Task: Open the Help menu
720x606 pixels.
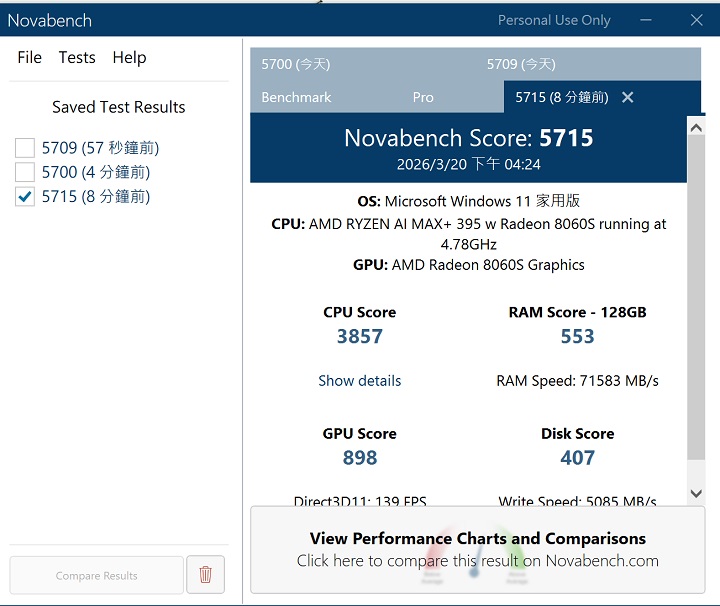Action: [129, 58]
